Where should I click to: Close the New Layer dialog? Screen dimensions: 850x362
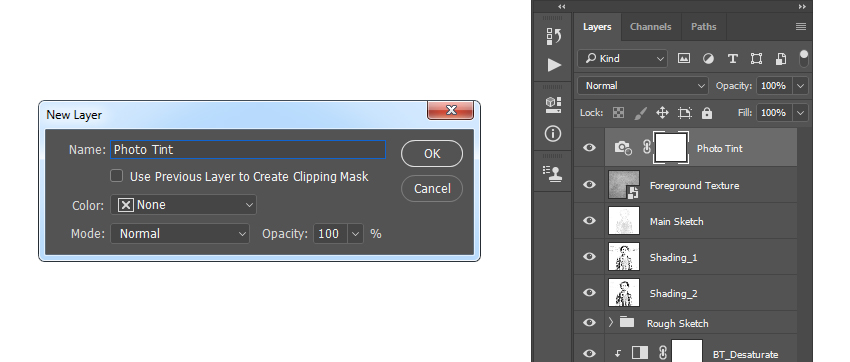(450, 110)
